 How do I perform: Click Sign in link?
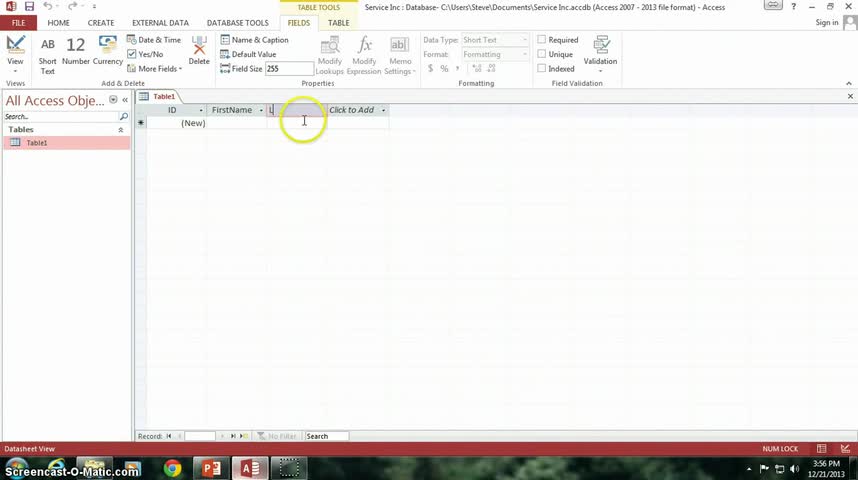tap(827, 22)
